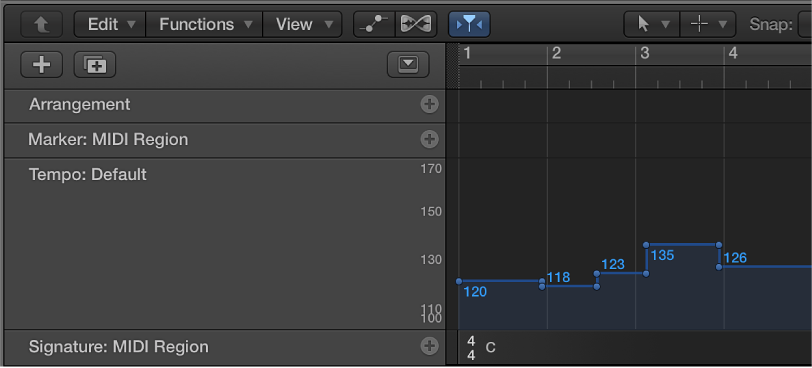Select the Signature: MIDI Region track header
The image size is (812, 368).
pos(225,347)
